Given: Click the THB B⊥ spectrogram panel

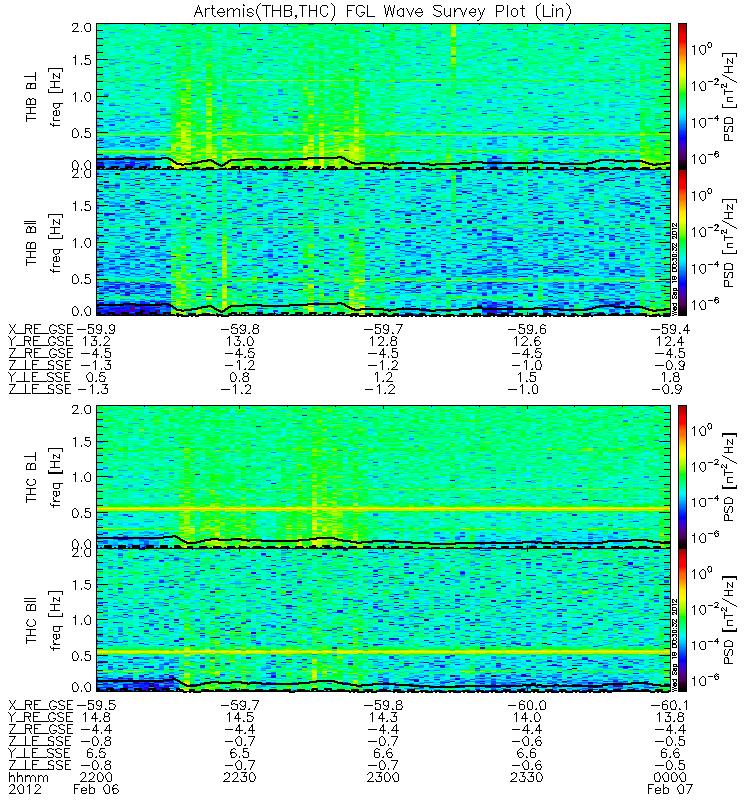Looking at the screenshot, I should (383, 96).
